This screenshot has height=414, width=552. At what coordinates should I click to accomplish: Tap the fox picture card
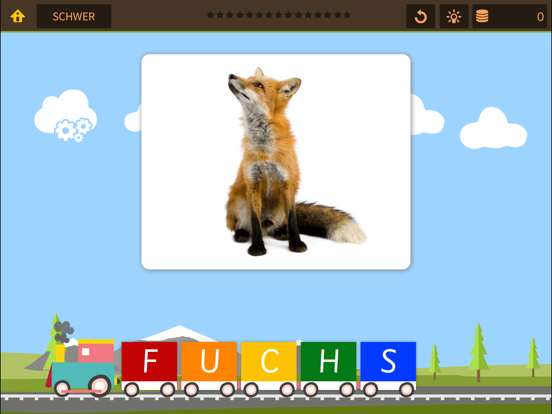pos(276,162)
